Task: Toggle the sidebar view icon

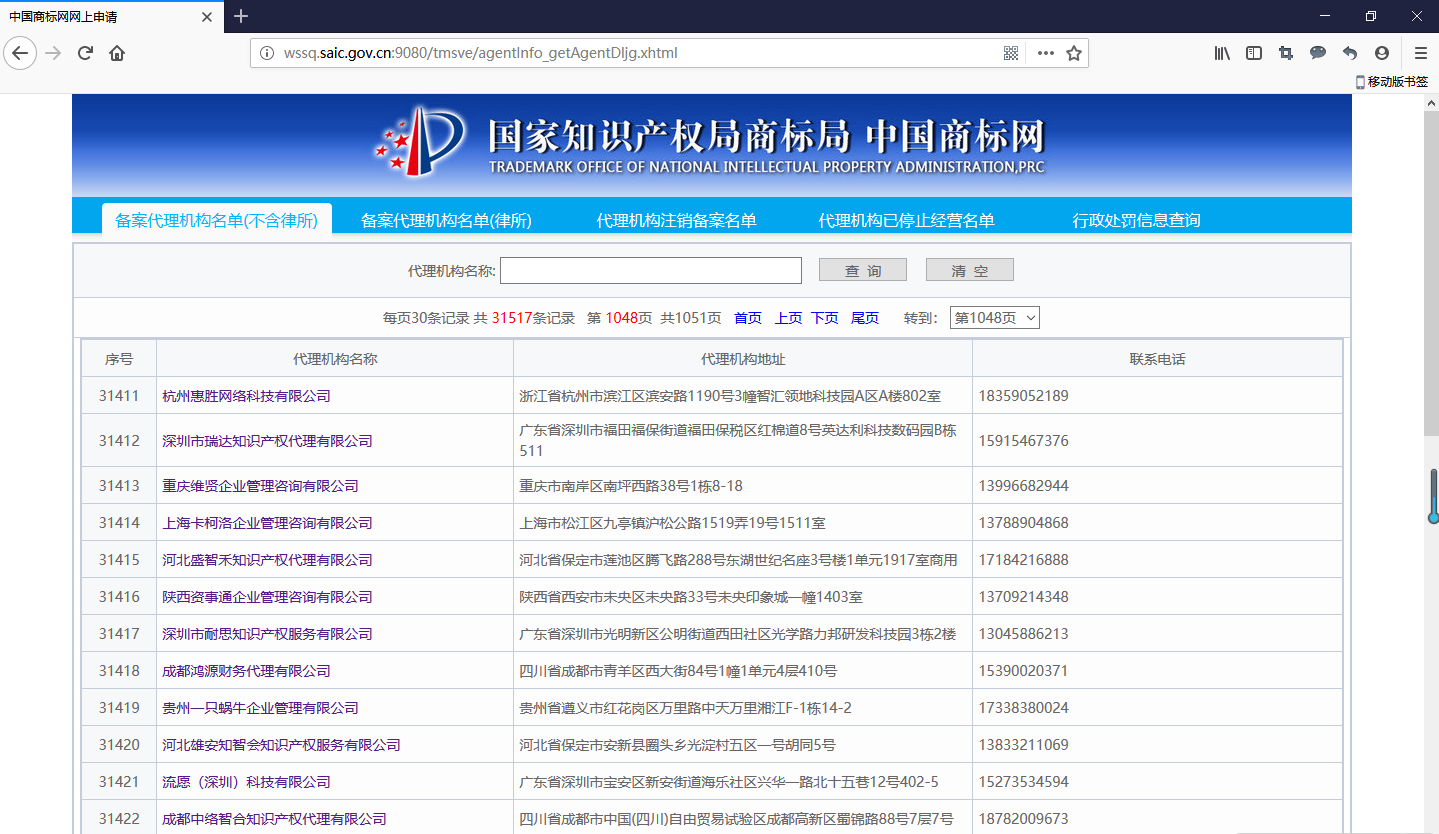Action: click(x=1254, y=53)
